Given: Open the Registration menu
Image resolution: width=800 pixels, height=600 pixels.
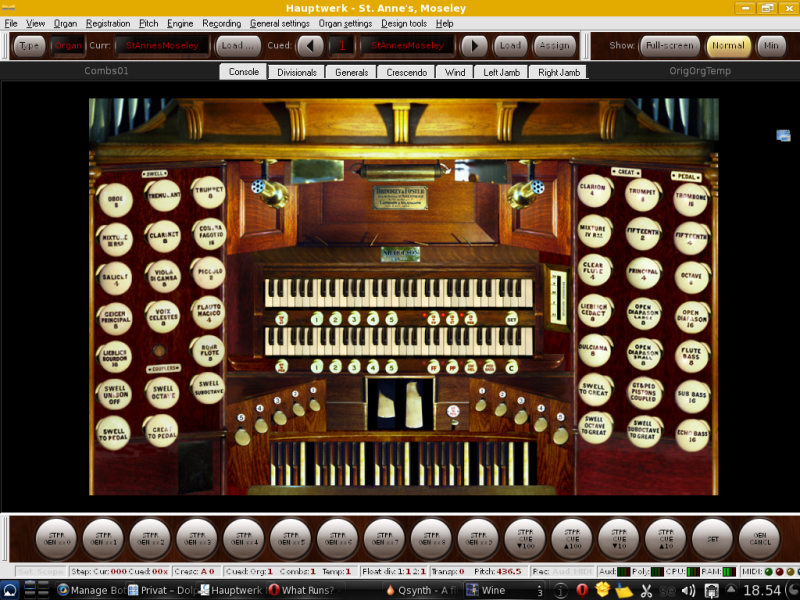Looking at the screenshot, I should pos(108,23).
